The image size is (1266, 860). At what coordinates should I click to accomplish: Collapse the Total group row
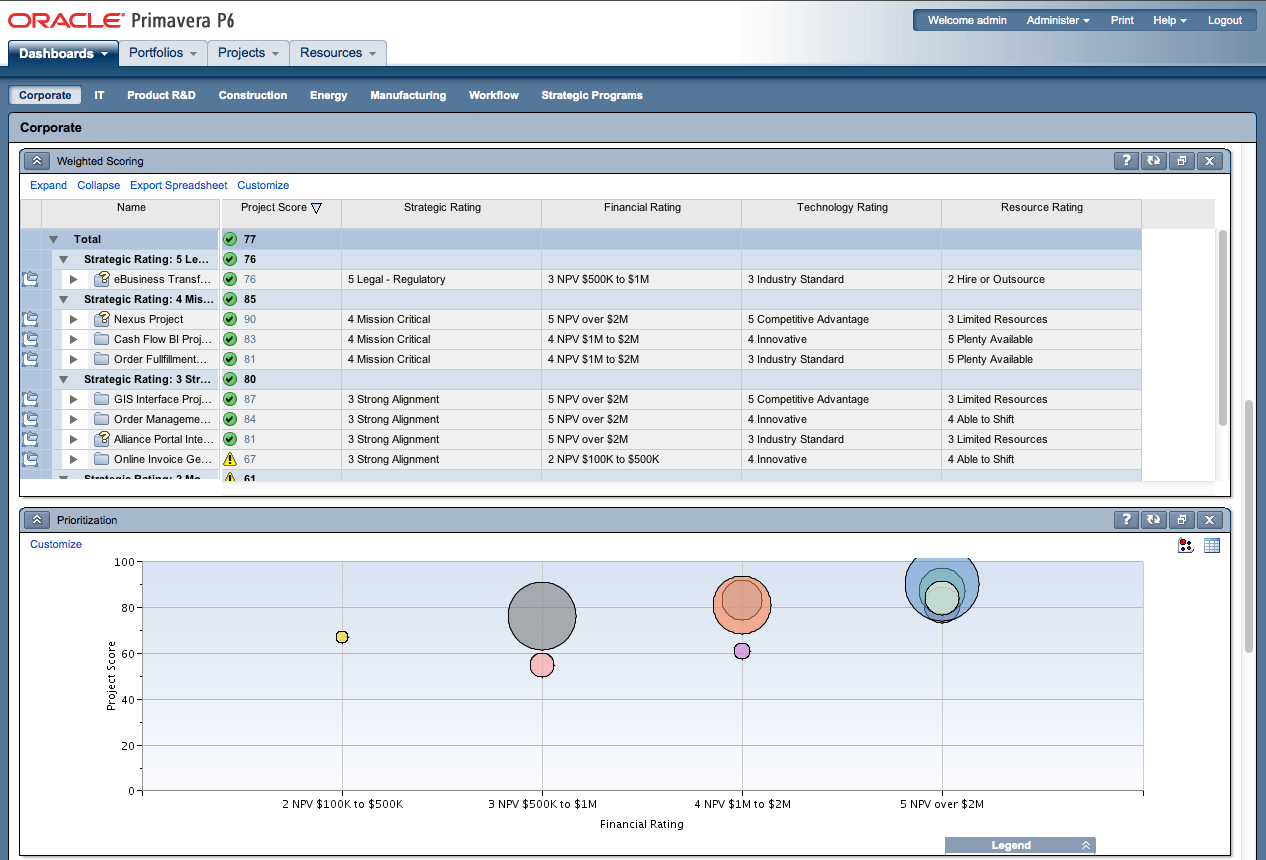click(54, 240)
